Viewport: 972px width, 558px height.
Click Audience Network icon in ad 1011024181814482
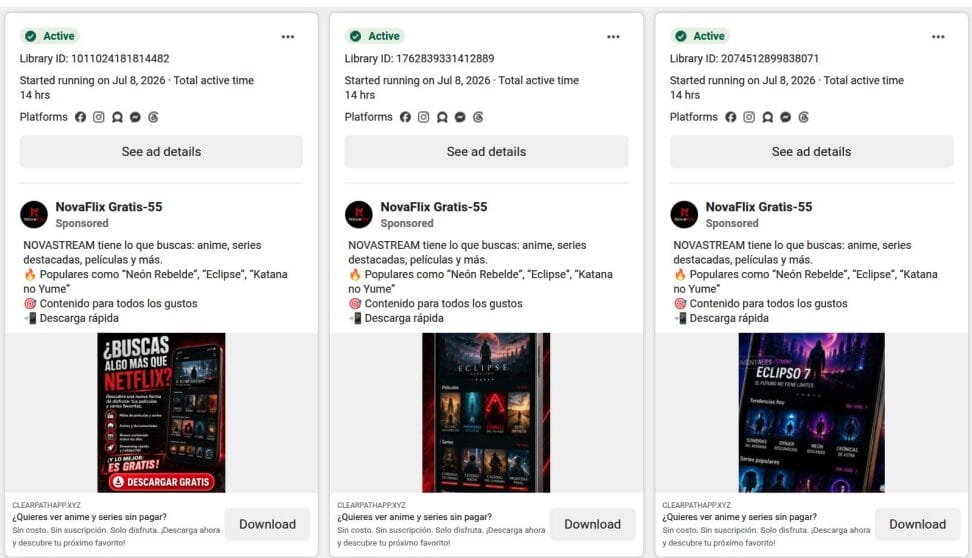[x=117, y=117]
